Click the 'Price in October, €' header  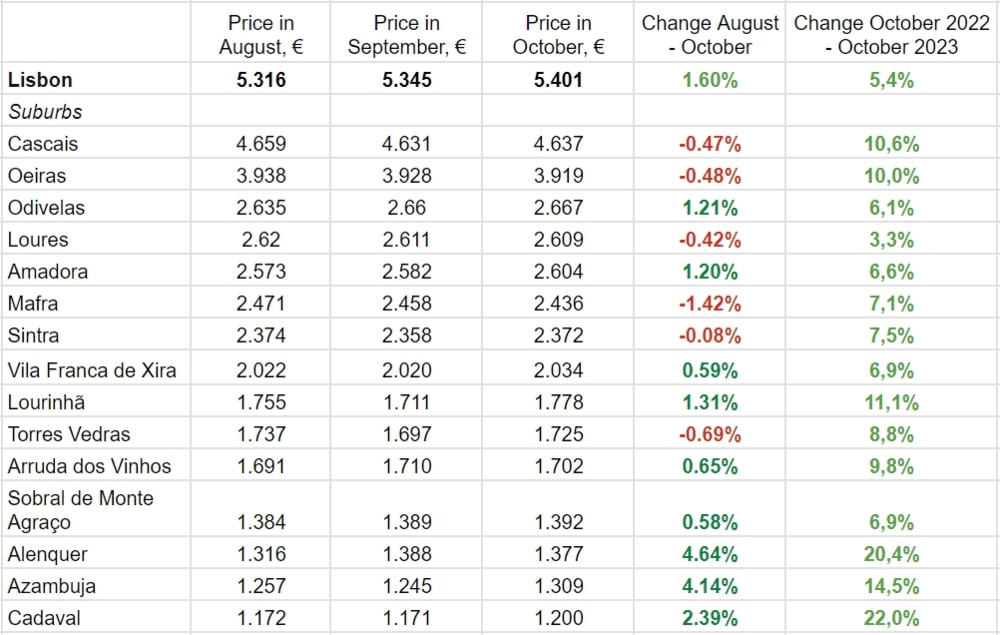[x=558, y=34]
